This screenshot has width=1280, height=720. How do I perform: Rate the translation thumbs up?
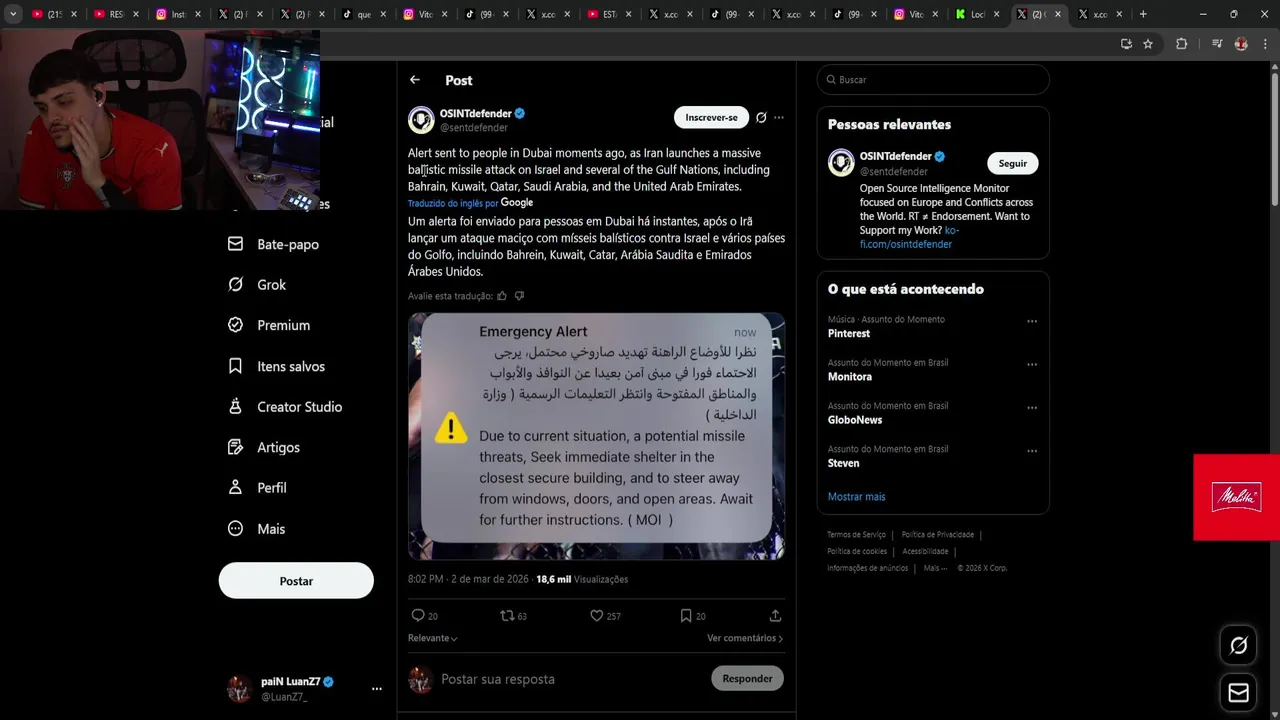click(502, 296)
